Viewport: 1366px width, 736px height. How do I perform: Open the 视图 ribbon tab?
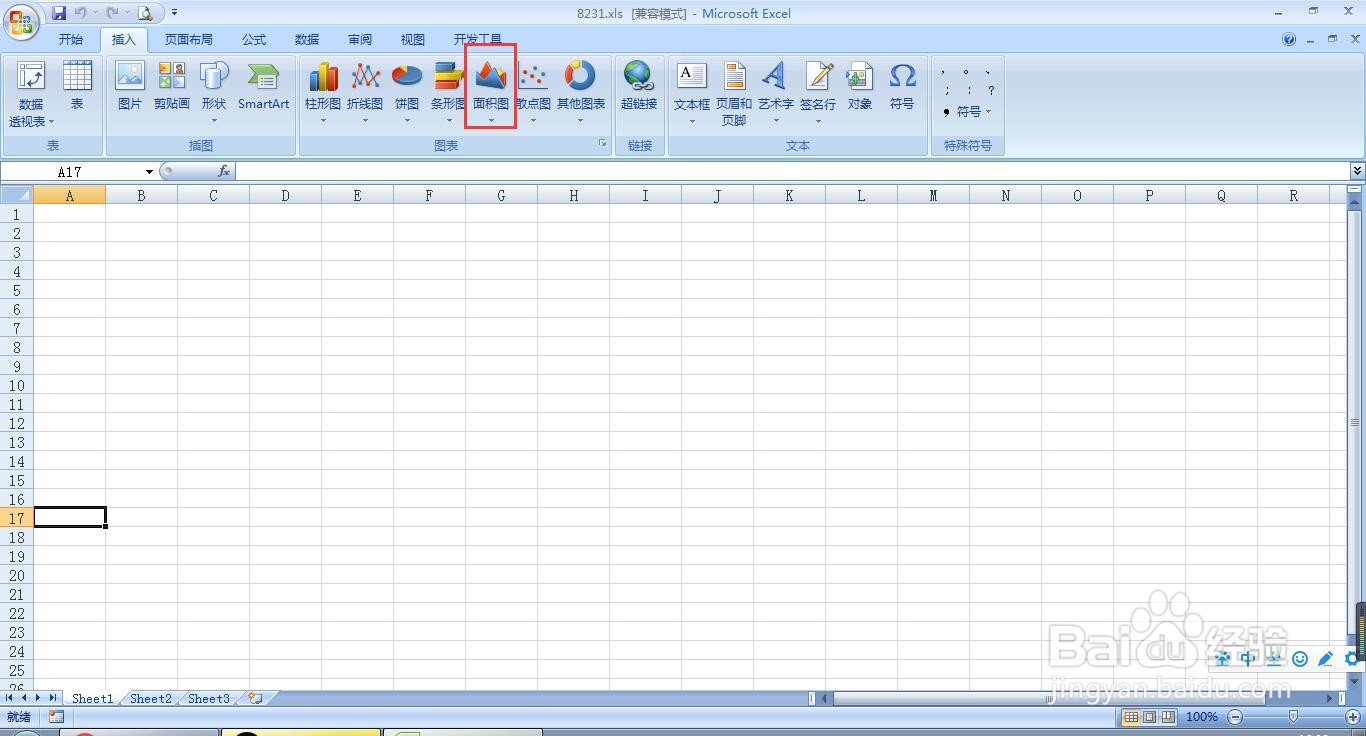click(412, 40)
